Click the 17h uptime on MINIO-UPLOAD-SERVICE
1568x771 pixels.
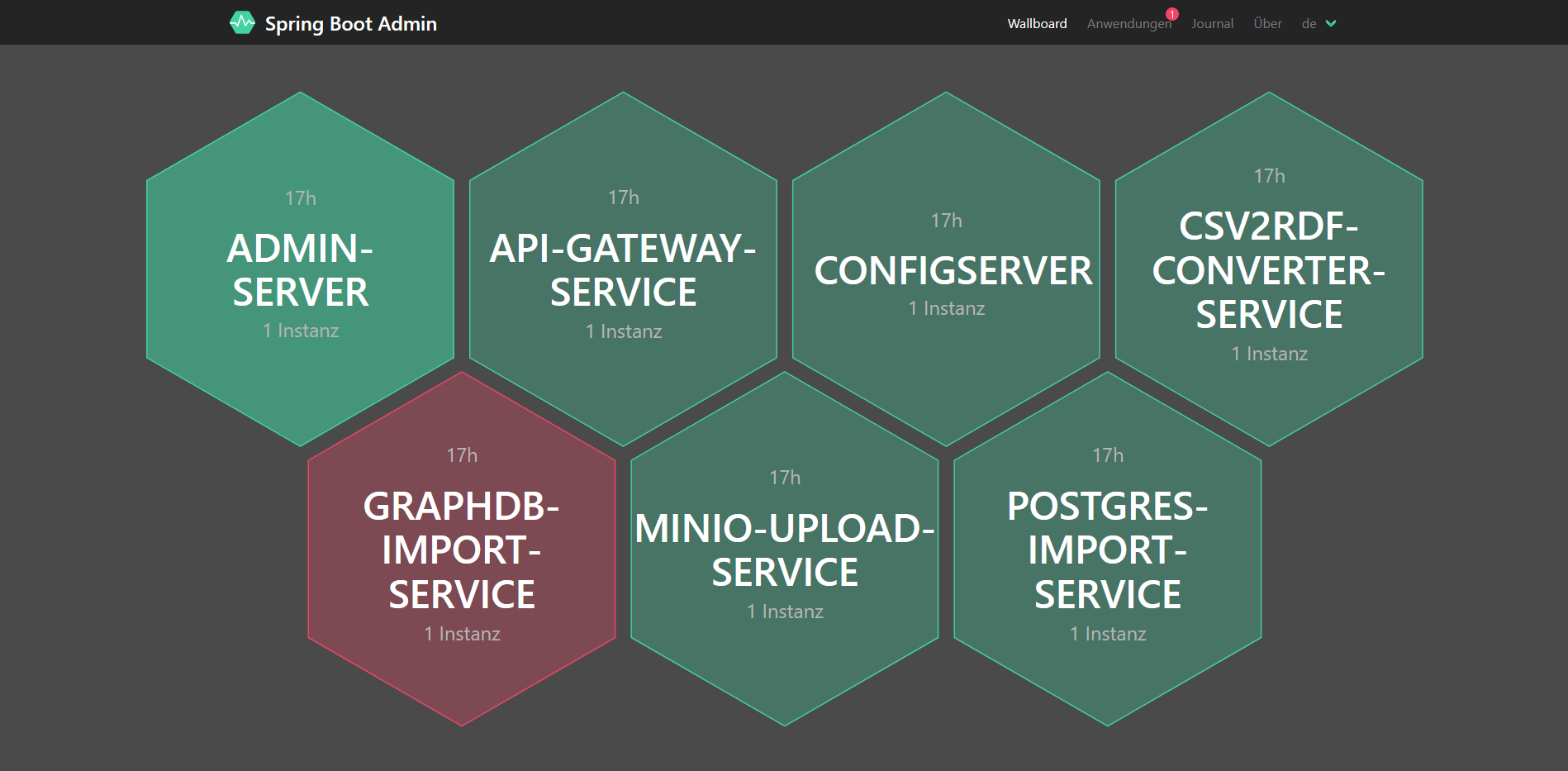[x=785, y=478]
